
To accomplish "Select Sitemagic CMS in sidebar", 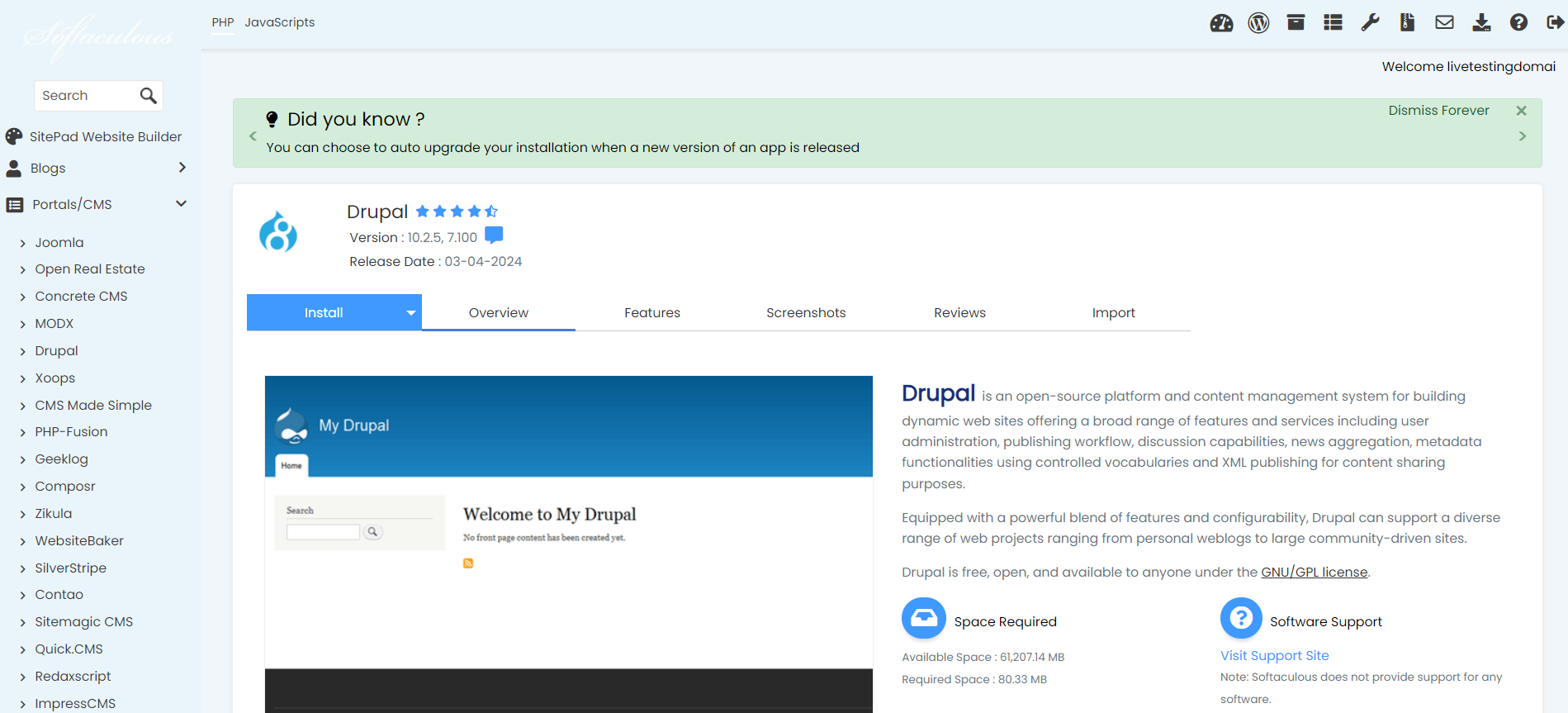I will pyautogui.click(x=83, y=622).
